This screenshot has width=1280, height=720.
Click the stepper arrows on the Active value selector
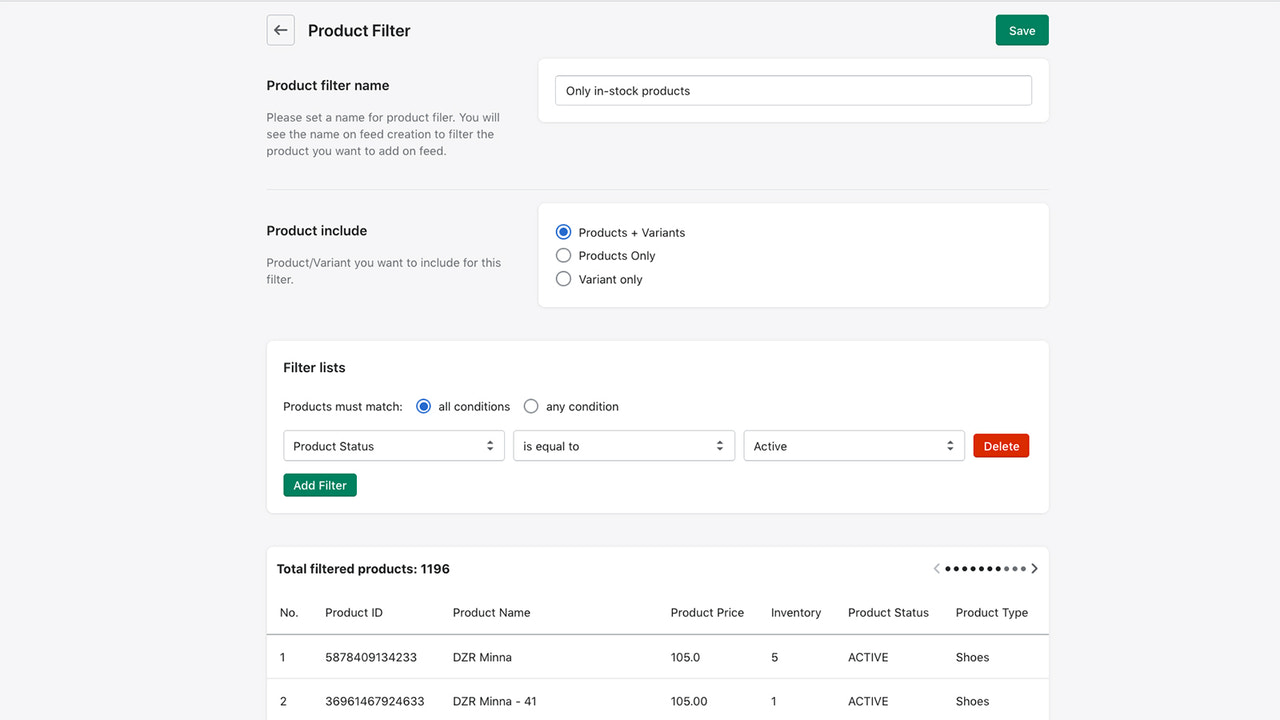(x=950, y=445)
